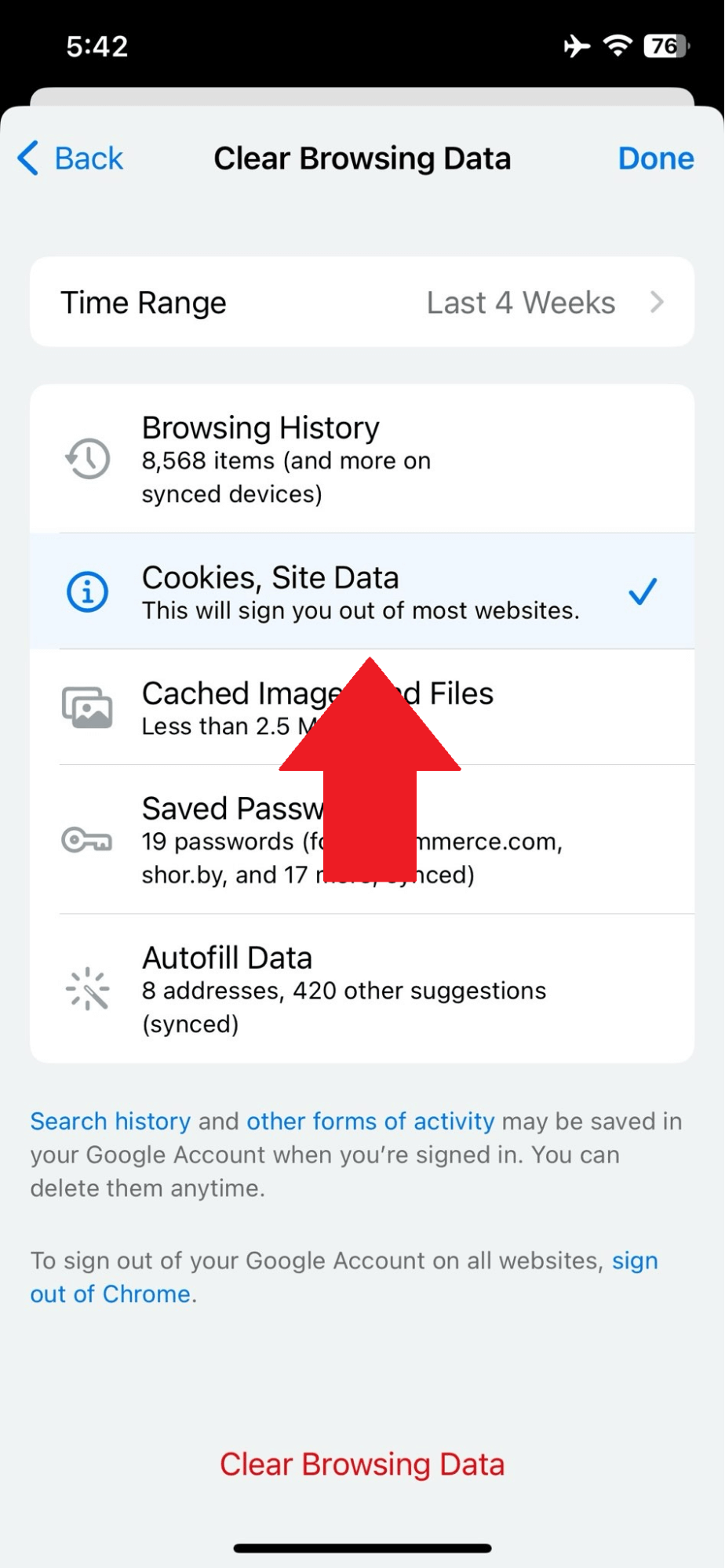The width and height of the screenshot is (725, 1568).
Task: Click the Cookies, Site Data info icon
Action: (x=86, y=592)
